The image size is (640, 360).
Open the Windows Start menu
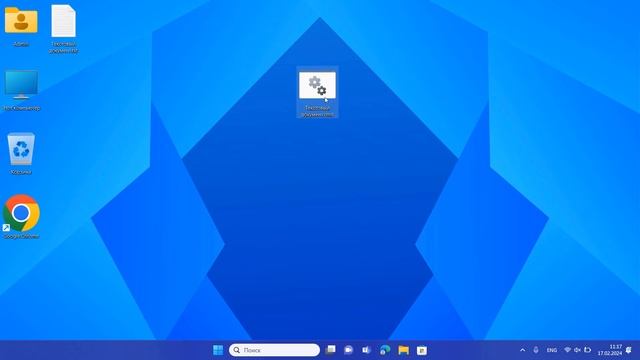tap(218, 350)
